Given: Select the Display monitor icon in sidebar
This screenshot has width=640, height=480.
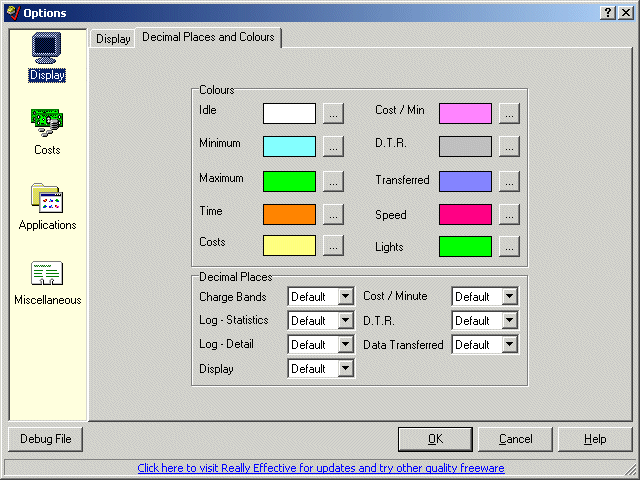Looking at the screenshot, I should (47, 48).
